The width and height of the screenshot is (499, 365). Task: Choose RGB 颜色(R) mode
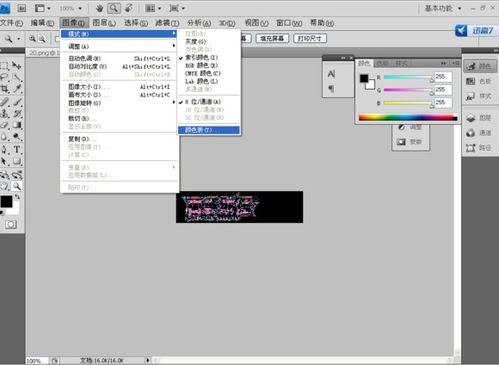(209, 65)
